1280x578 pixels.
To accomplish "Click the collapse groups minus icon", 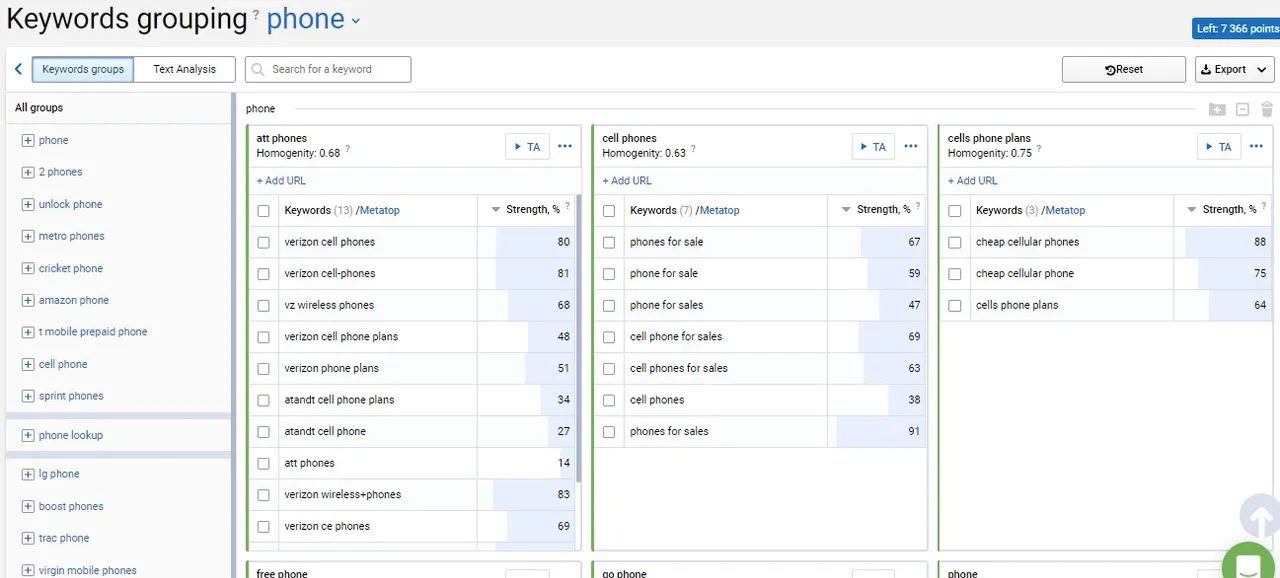I will click(x=1242, y=110).
